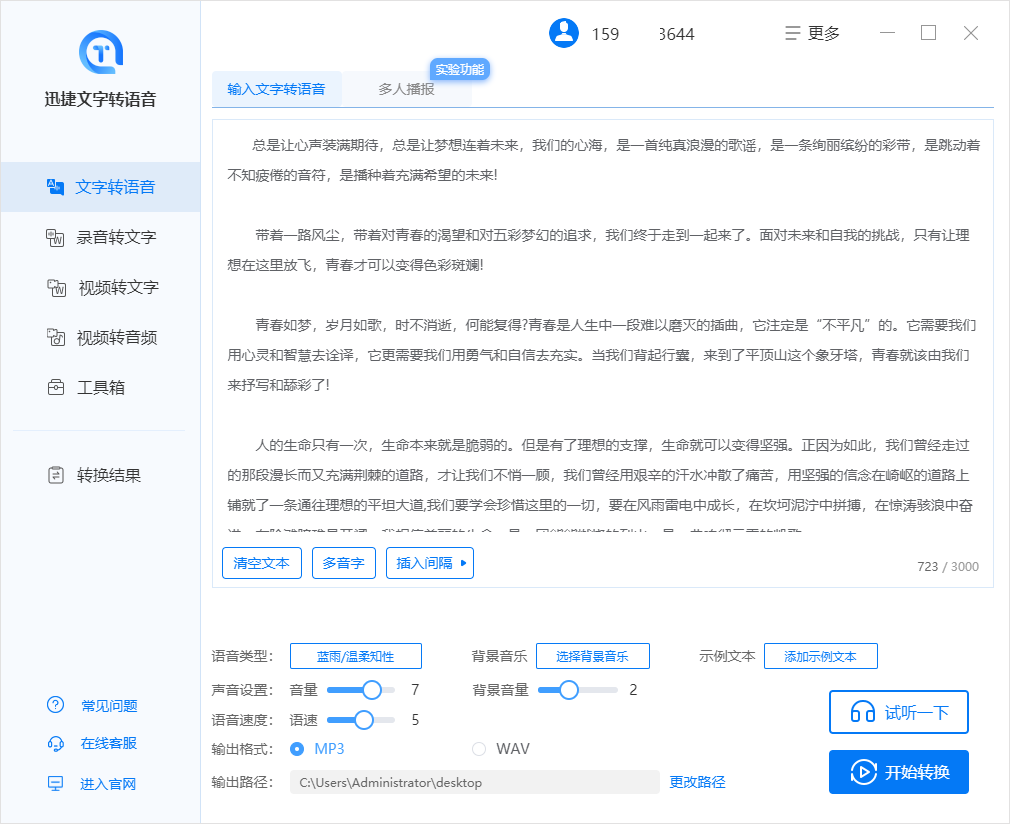Click the 输出路径 path field
The image size is (1010, 824).
click(x=474, y=782)
